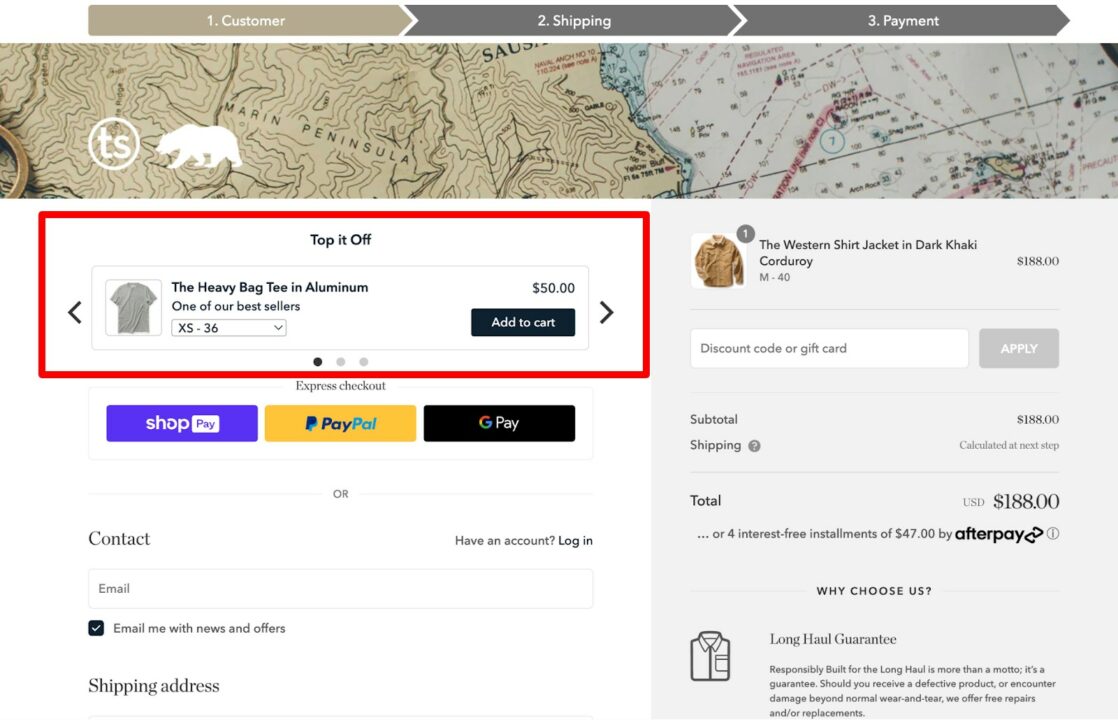The width and height of the screenshot is (1118, 720).
Task: Select second carousel dot indicator
Action: pos(341,361)
